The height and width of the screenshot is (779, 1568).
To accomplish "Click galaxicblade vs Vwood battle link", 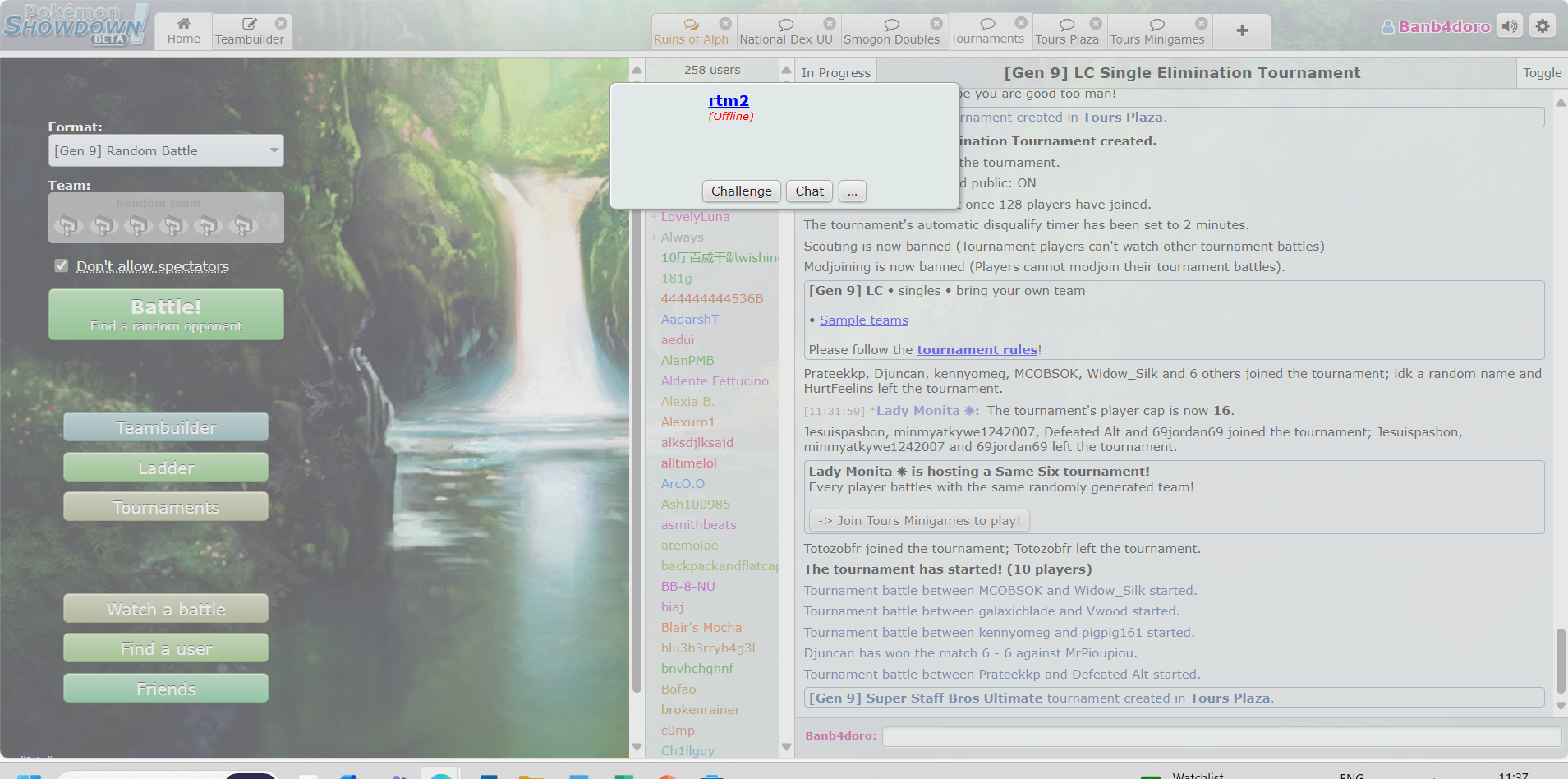I will pos(991,611).
